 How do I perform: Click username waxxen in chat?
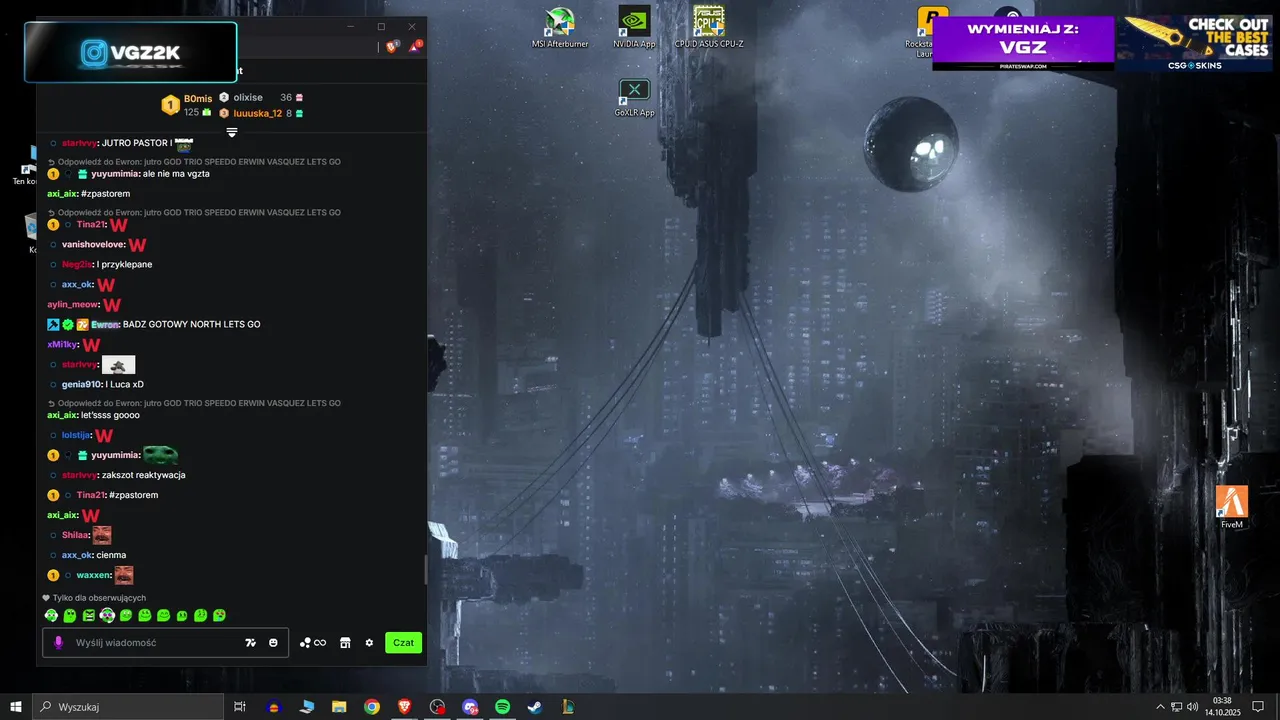coord(93,575)
